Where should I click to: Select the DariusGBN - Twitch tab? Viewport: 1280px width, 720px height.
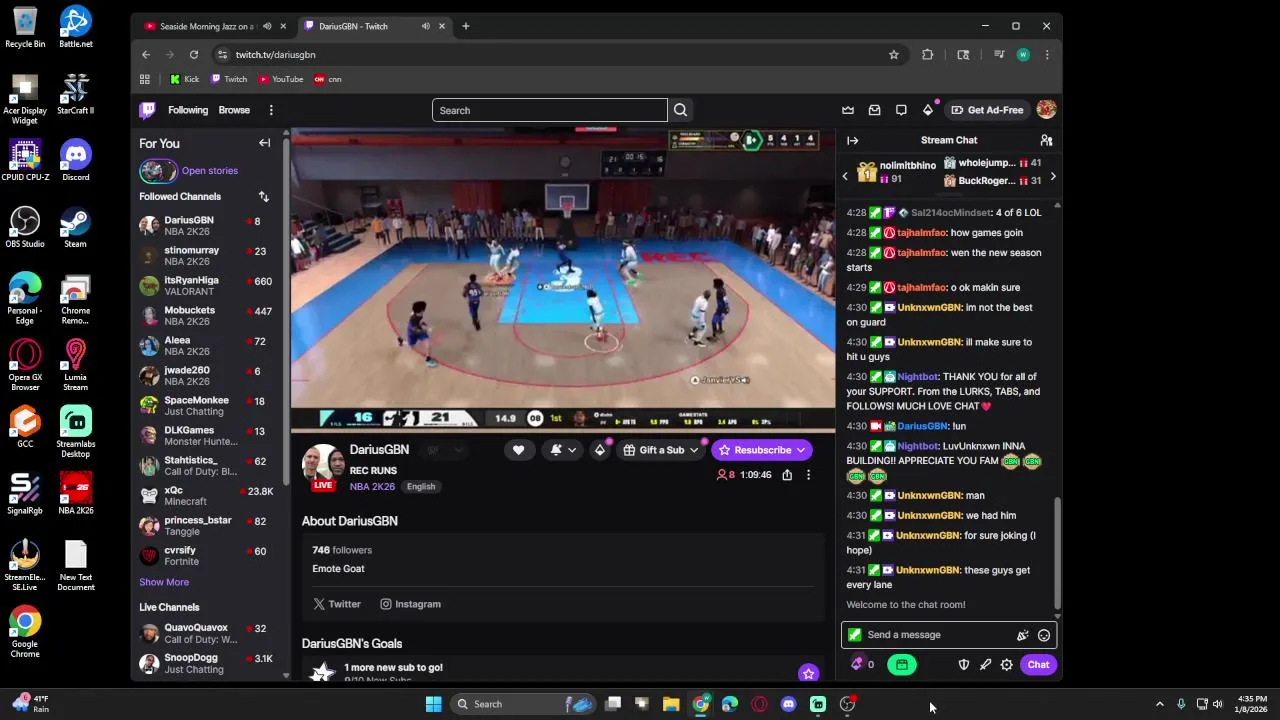(373, 26)
